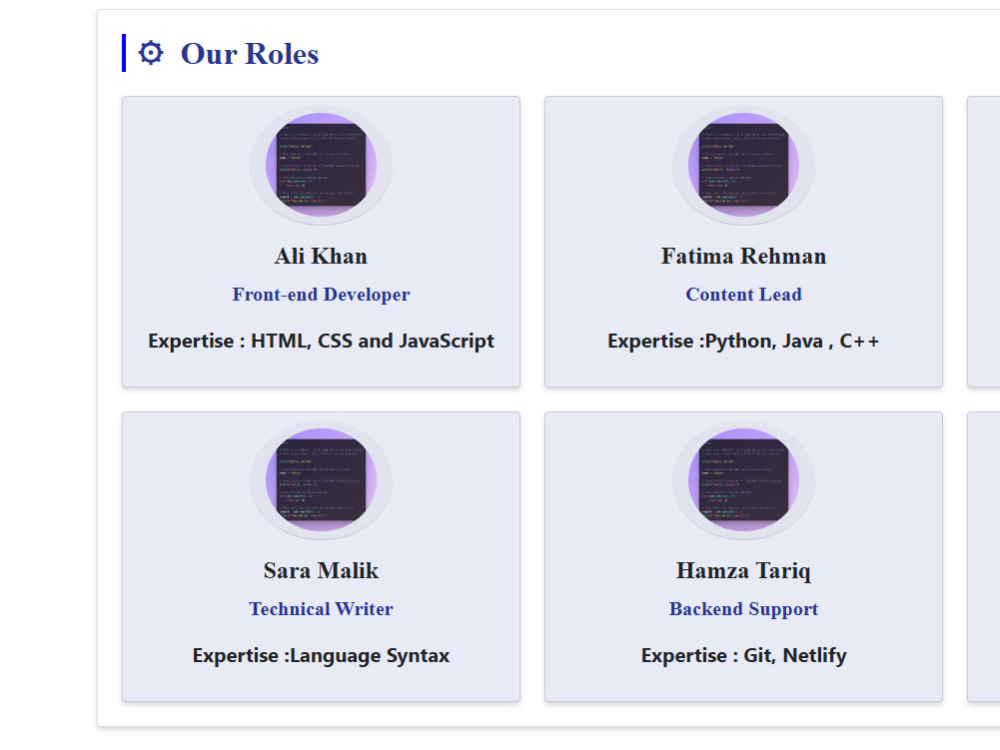1000x750 pixels.
Task: Click Expertise :Language Syntax text
Action: pos(321,656)
